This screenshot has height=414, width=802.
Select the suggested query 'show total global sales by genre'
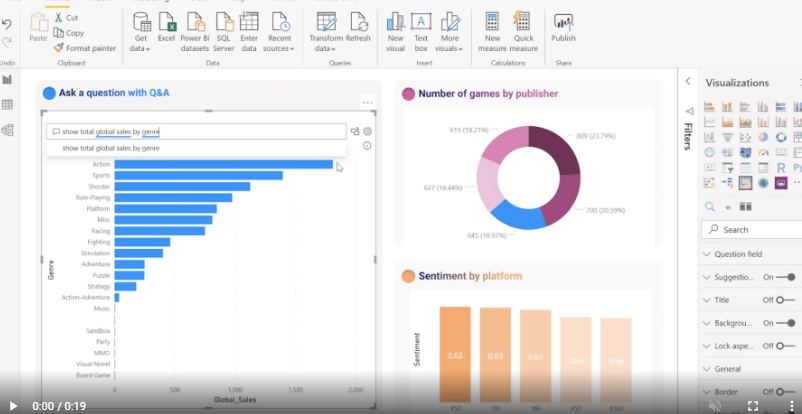tap(111, 148)
